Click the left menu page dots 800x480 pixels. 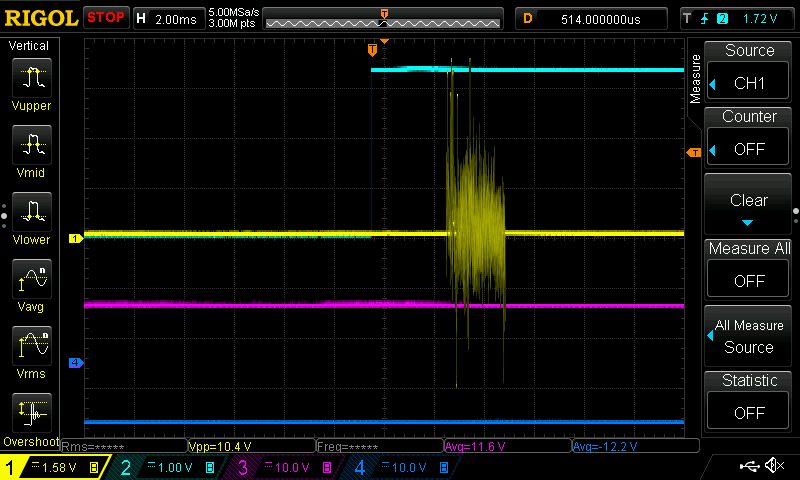pyautogui.click(x=4, y=216)
